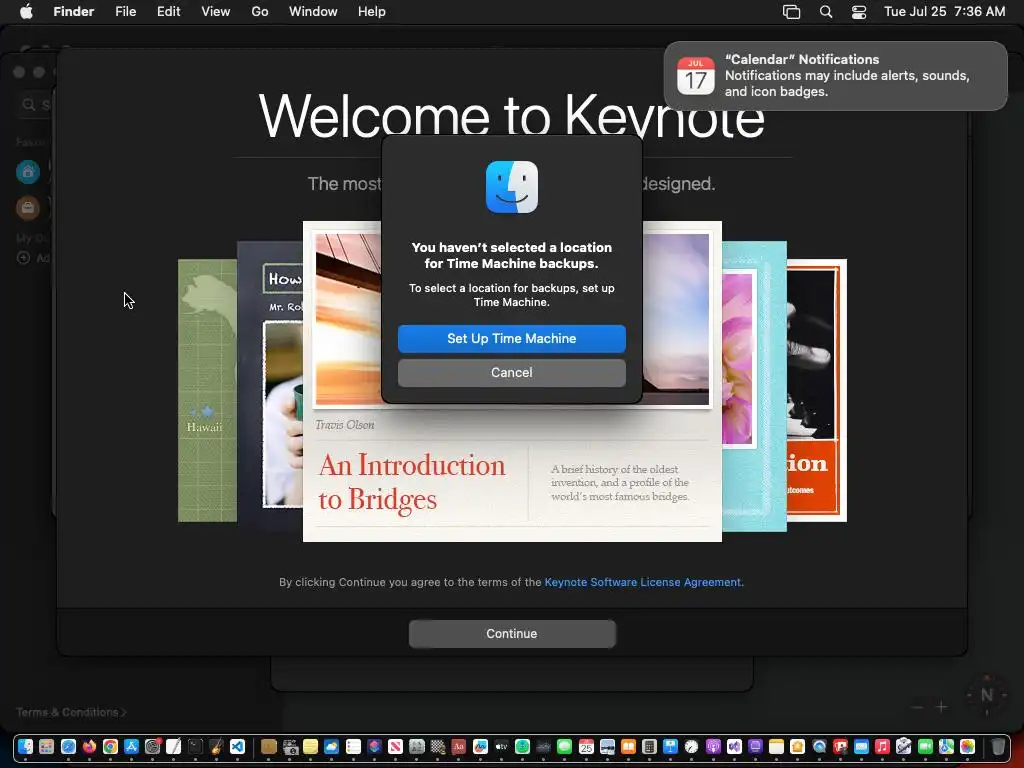Screen dimensions: 1024x768
Task: Click the compass in the background Maps window
Action: [987, 696]
